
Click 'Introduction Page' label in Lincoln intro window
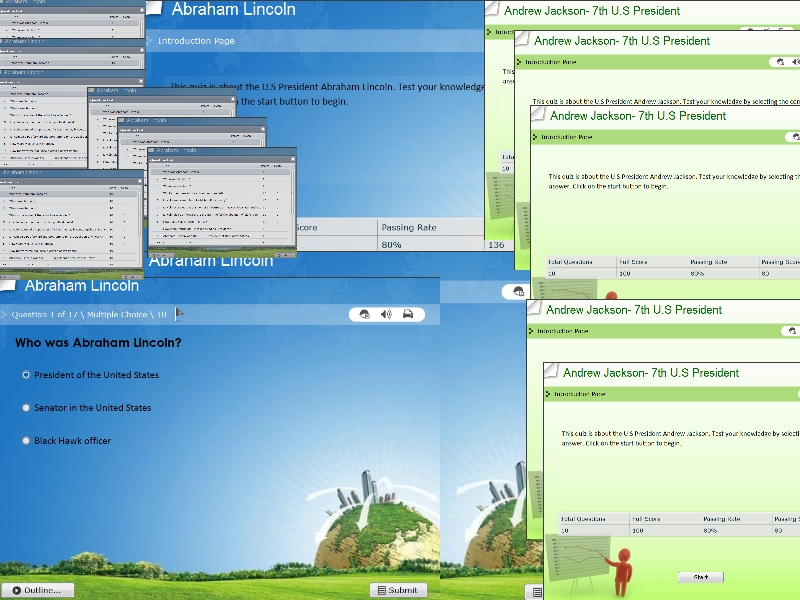click(196, 41)
